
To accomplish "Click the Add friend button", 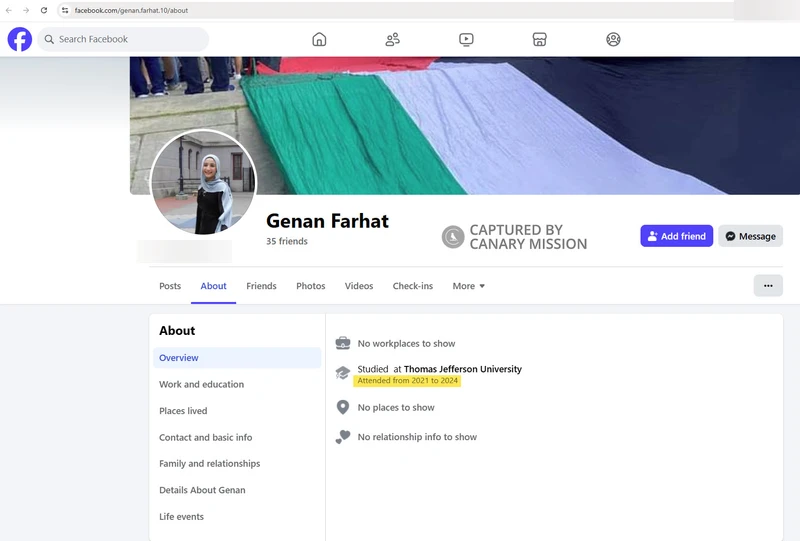I will (677, 236).
